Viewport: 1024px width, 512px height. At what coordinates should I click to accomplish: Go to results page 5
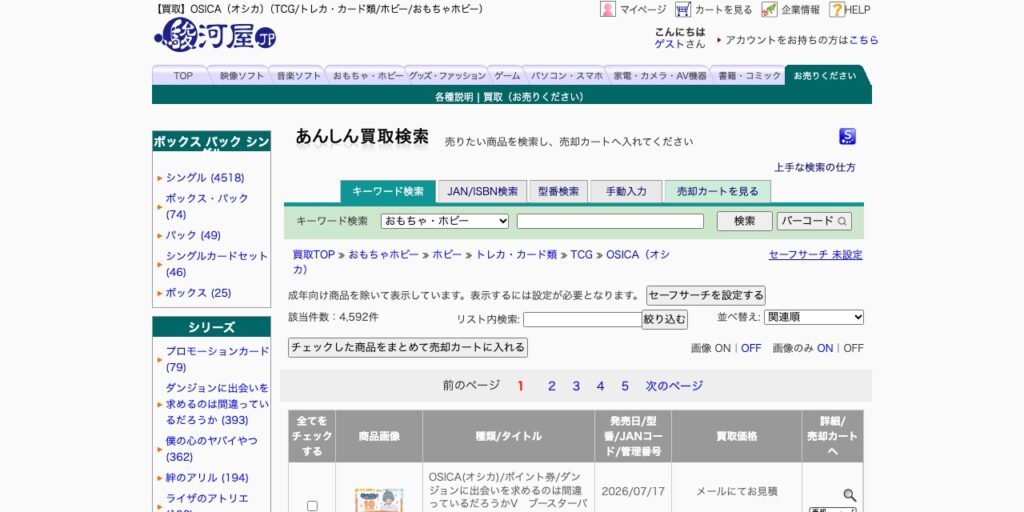pyautogui.click(x=625, y=386)
